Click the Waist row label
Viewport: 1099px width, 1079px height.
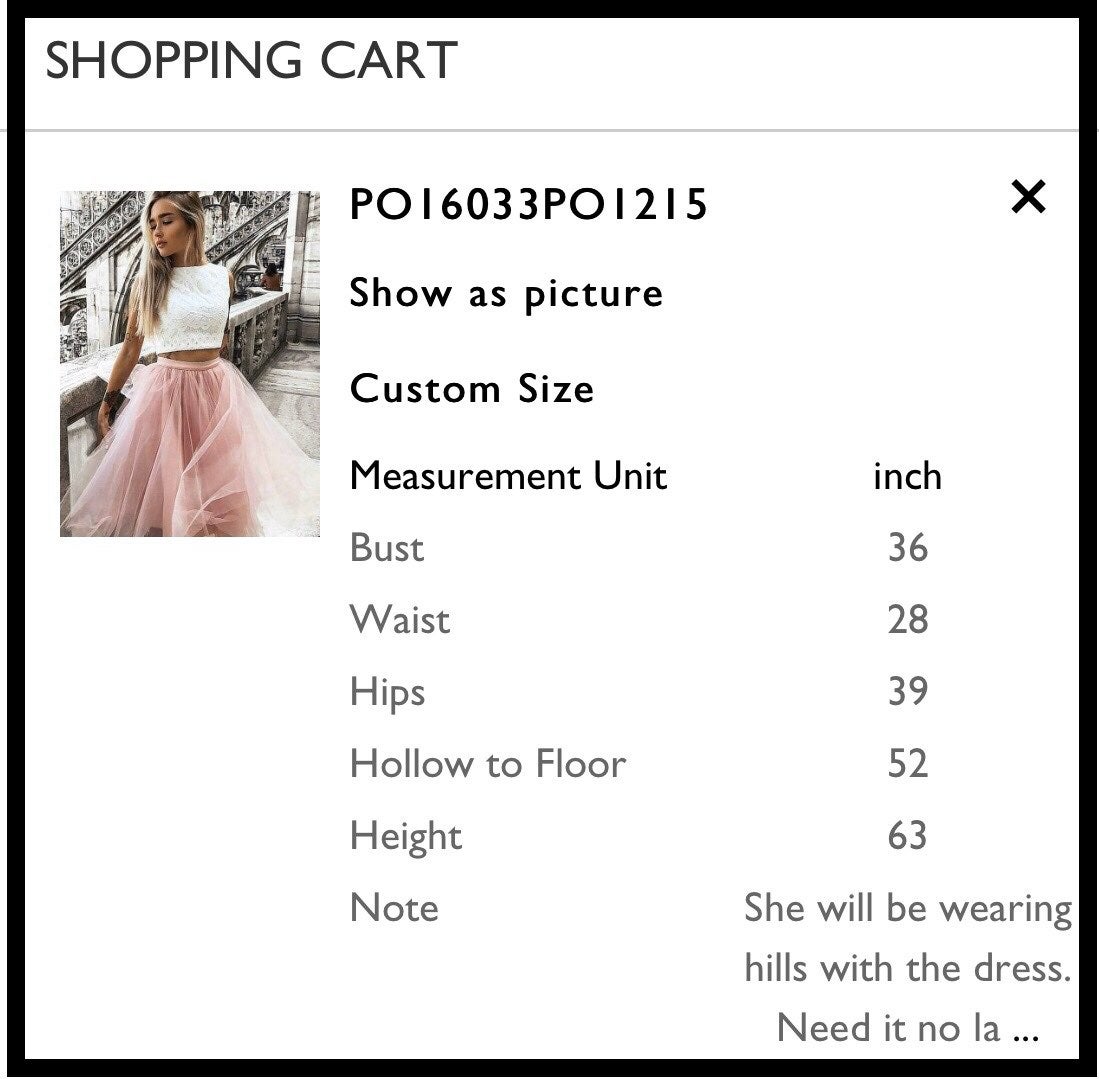coord(400,620)
